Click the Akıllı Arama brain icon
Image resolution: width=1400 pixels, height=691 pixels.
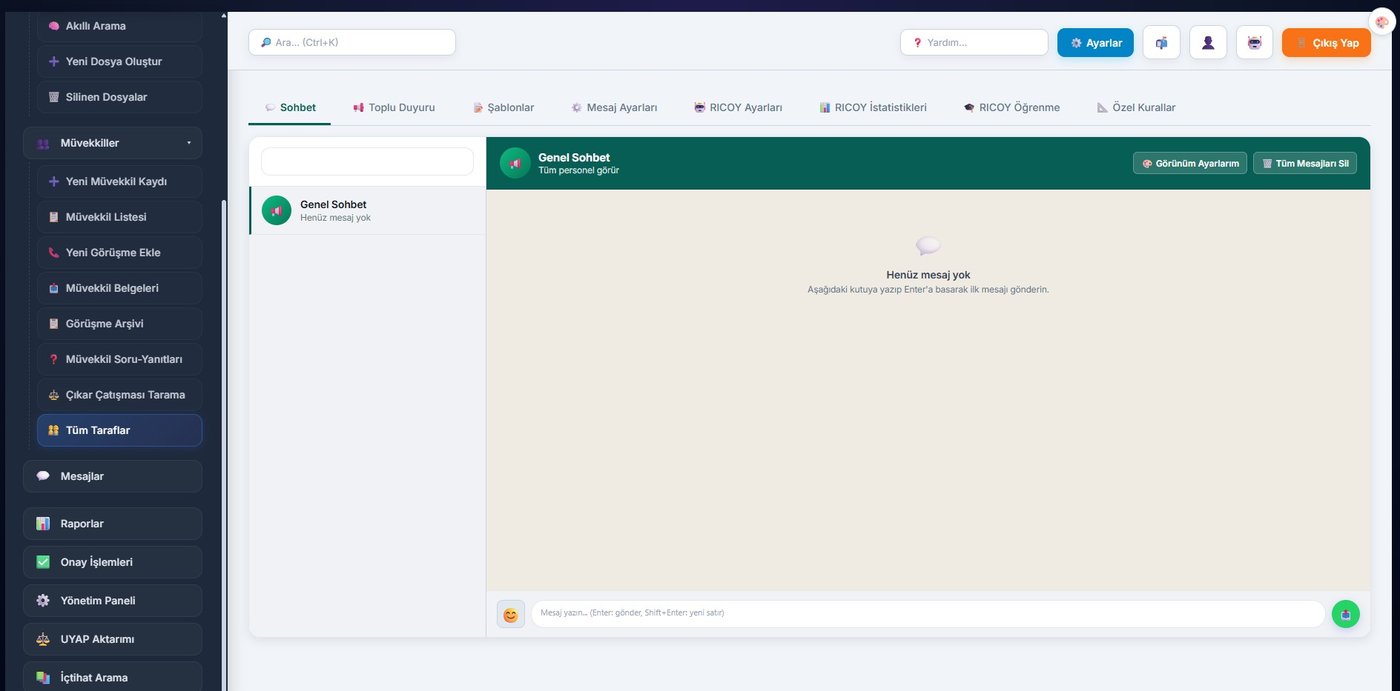point(54,26)
